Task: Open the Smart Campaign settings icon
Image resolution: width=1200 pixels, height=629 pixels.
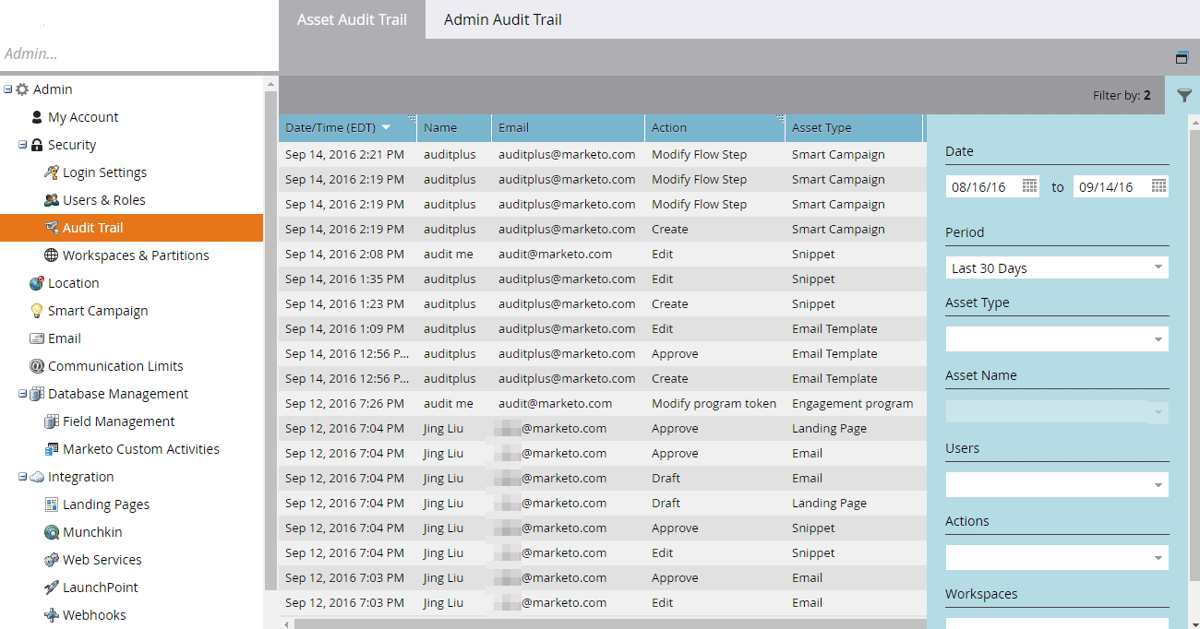Action: coord(37,310)
